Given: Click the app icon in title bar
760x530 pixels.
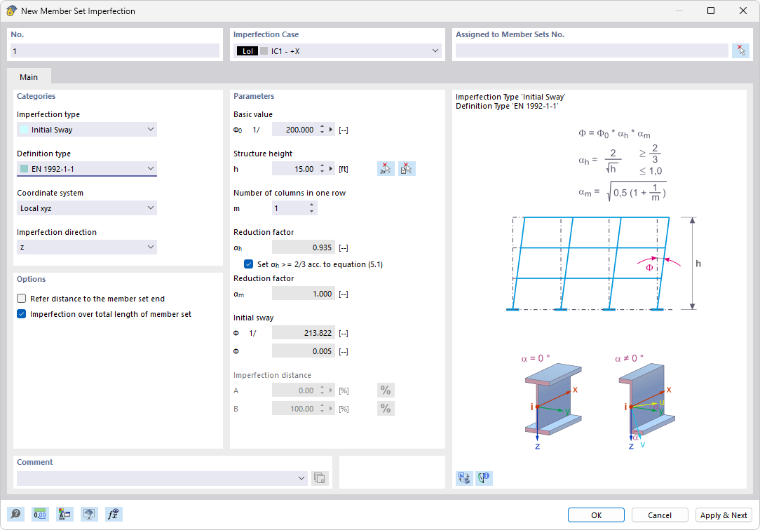Looking at the screenshot, I should point(11,11).
